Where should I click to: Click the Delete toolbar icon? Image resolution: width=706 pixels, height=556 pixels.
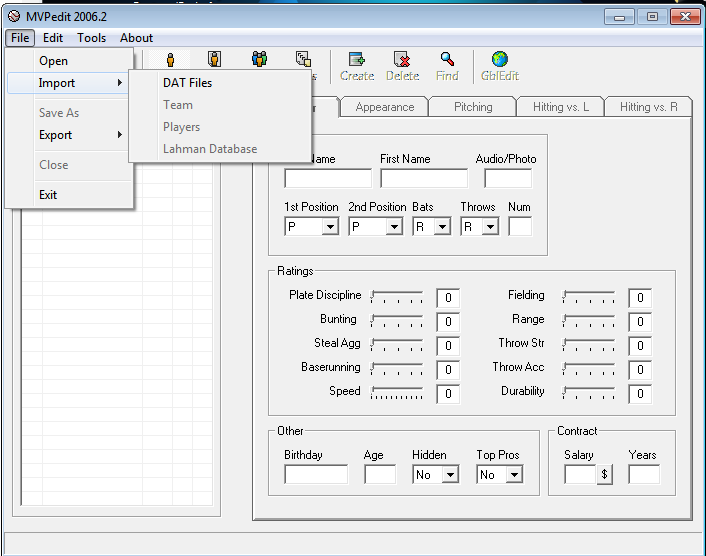(402, 59)
